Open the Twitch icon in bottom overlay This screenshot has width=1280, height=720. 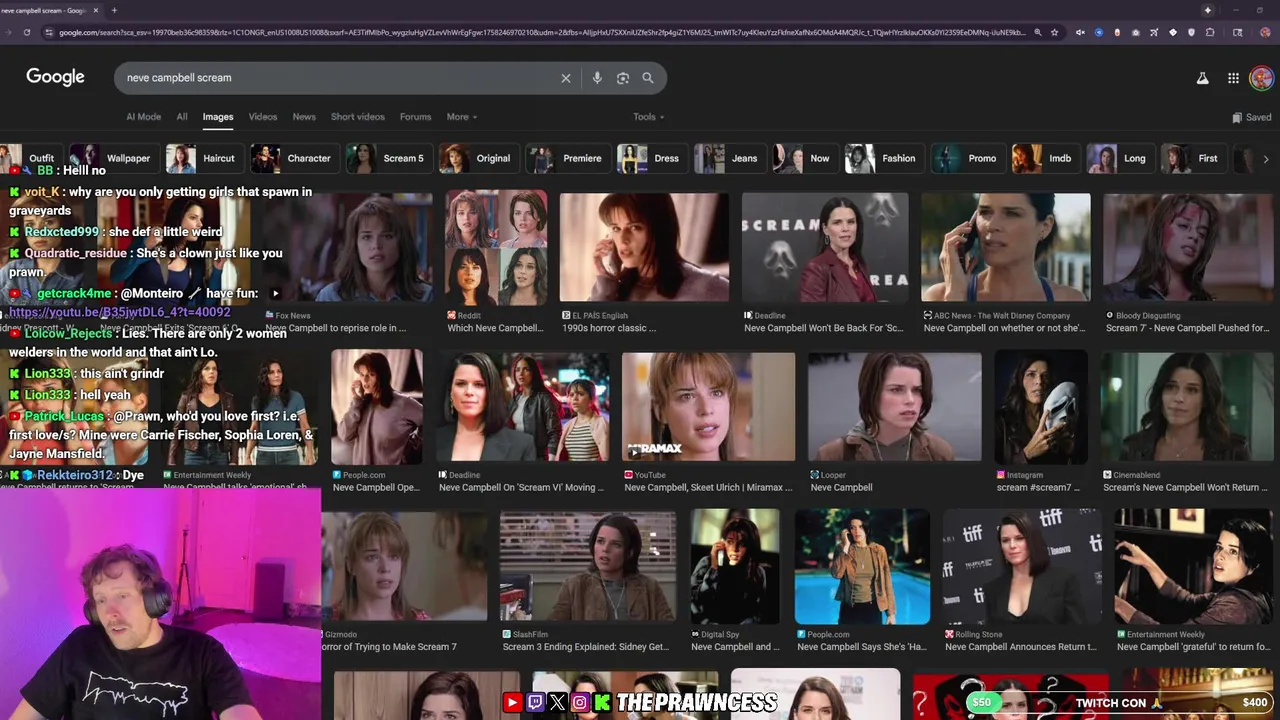[535, 703]
